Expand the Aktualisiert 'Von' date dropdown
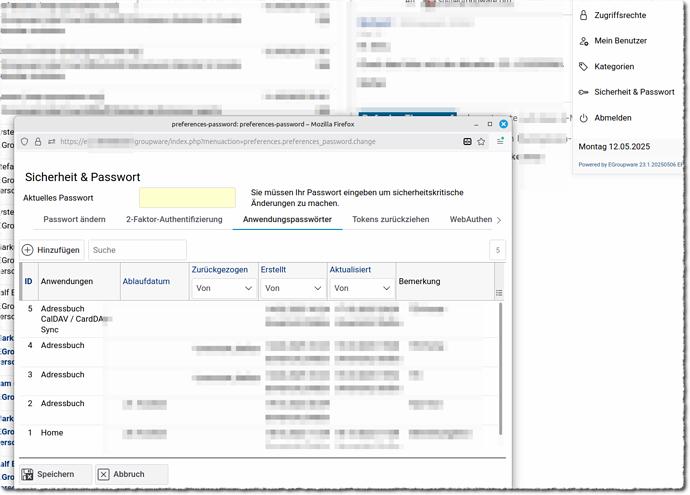Image resolution: width=690 pixels, height=495 pixels. [x=361, y=288]
